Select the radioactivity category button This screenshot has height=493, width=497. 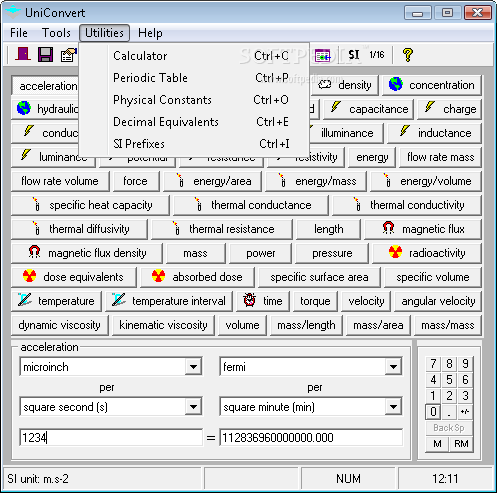click(427, 253)
